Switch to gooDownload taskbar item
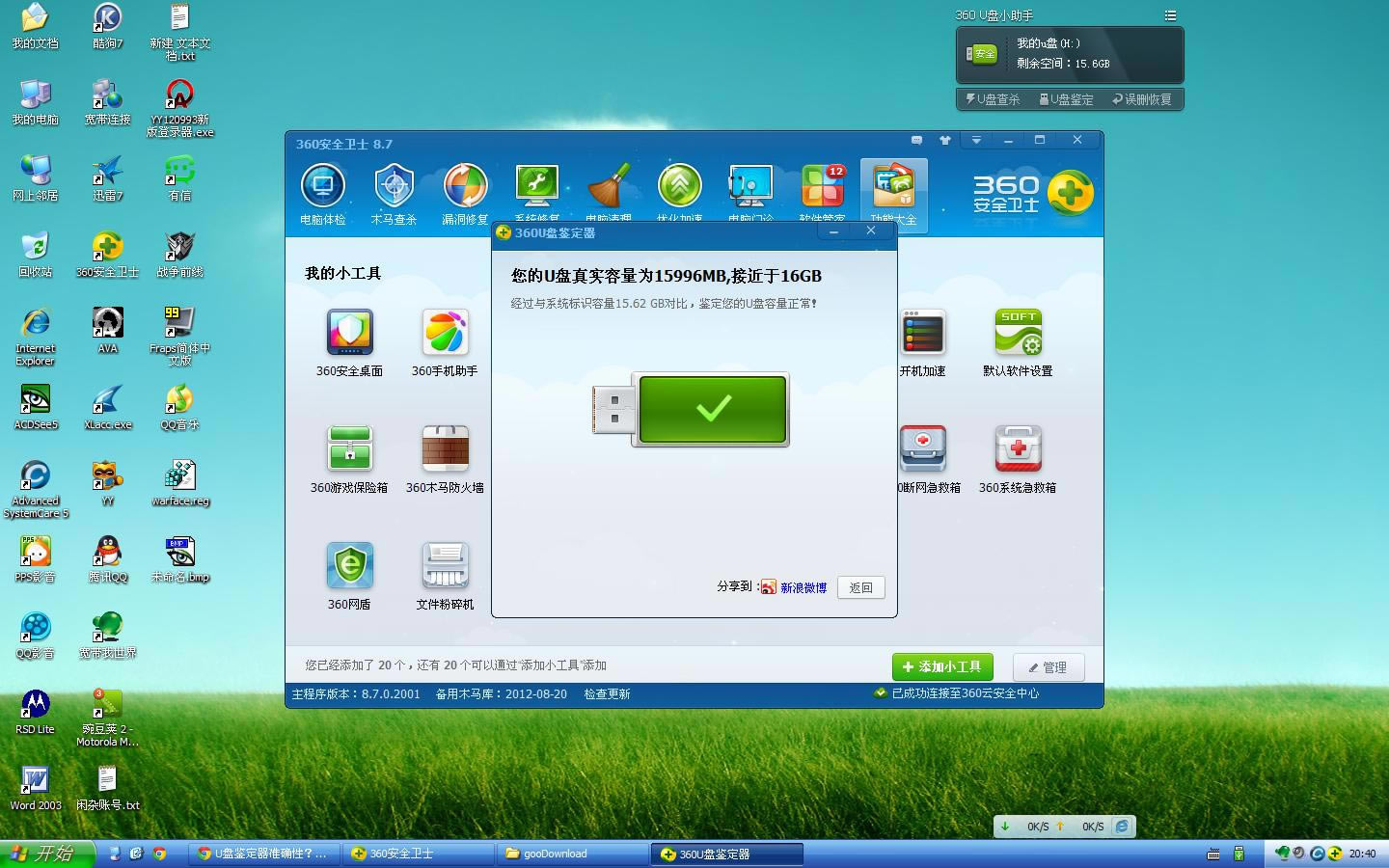Image resolution: width=1389 pixels, height=868 pixels. tap(572, 854)
